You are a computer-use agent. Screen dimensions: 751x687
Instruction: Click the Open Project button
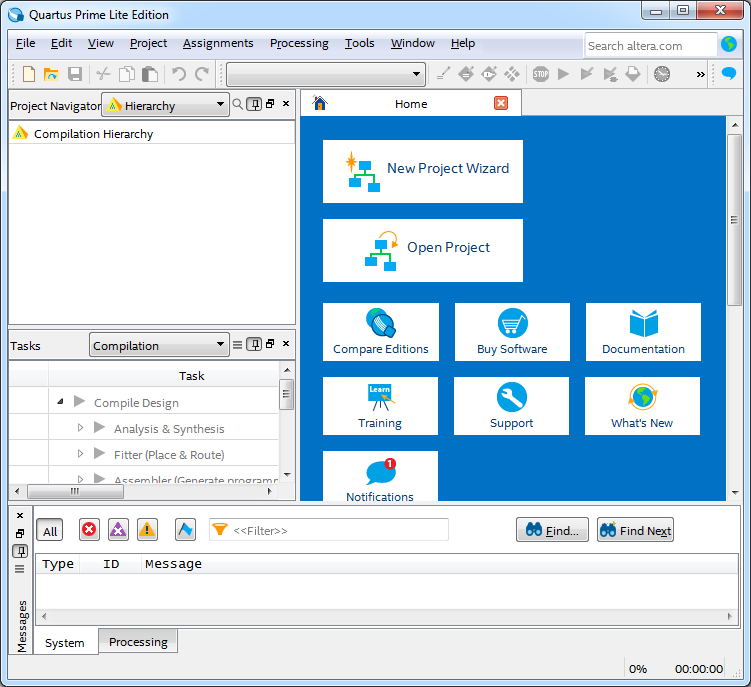pyautogui.click(x=423, y=251)
